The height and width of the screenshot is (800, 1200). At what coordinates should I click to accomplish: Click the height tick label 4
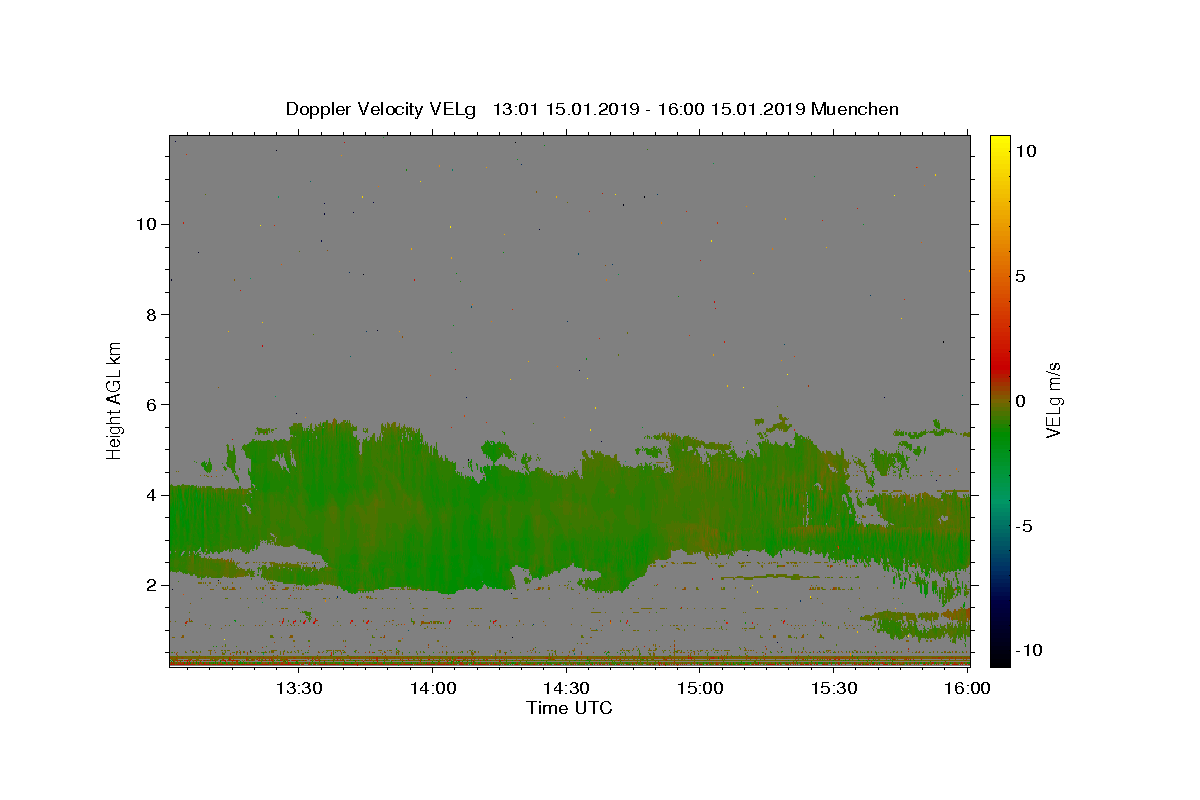click(x=150, y=494)
